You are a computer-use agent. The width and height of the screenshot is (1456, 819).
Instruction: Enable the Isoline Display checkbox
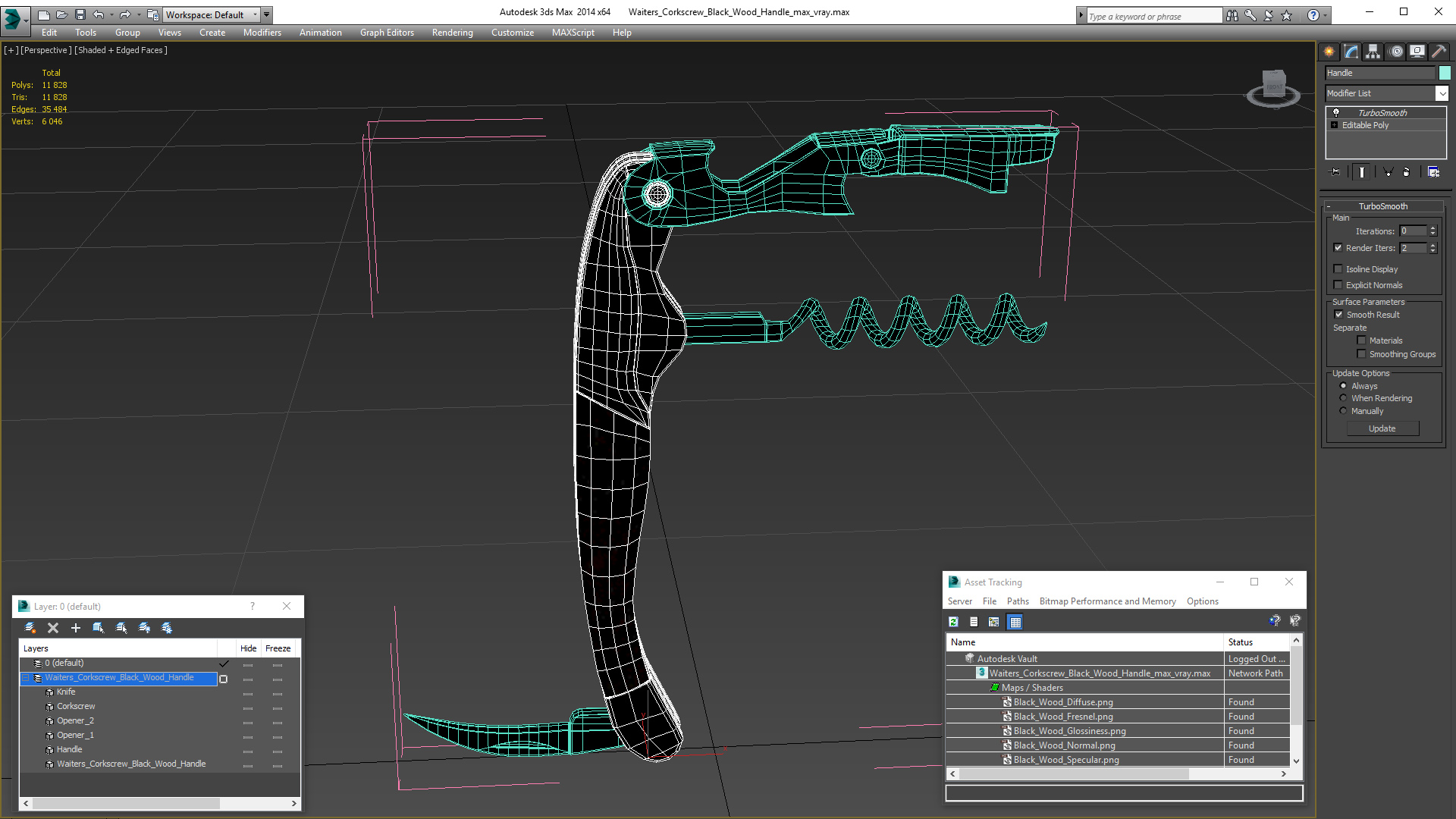point(1338,269)
